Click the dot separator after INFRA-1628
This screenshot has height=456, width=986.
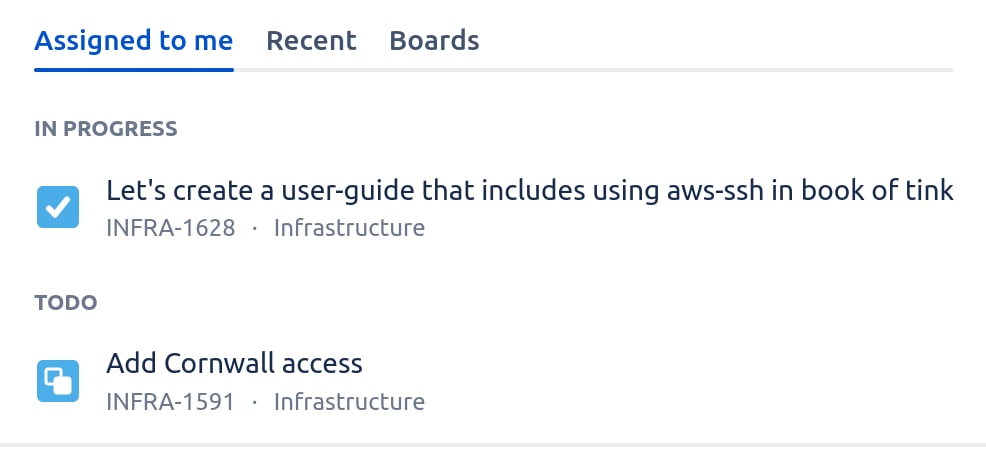pos(254,228)
